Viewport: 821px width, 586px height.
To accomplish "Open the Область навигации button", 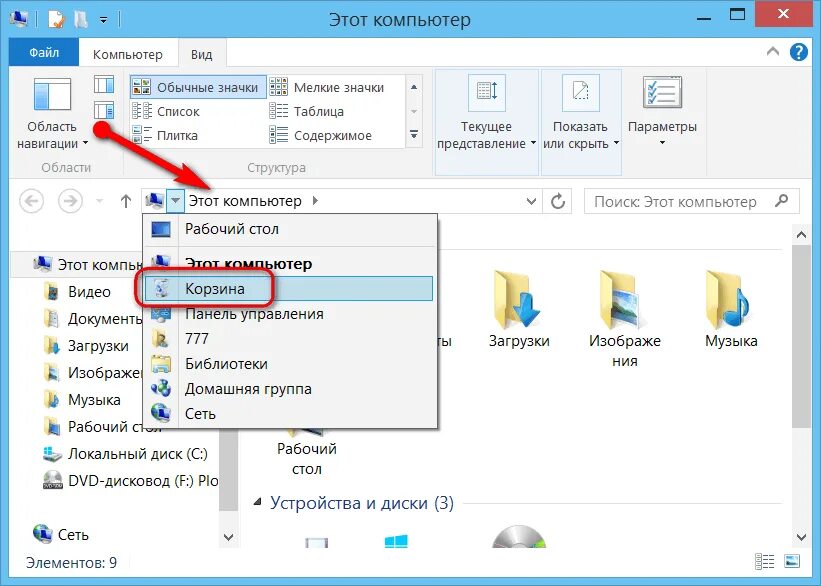I will (52, 113).
